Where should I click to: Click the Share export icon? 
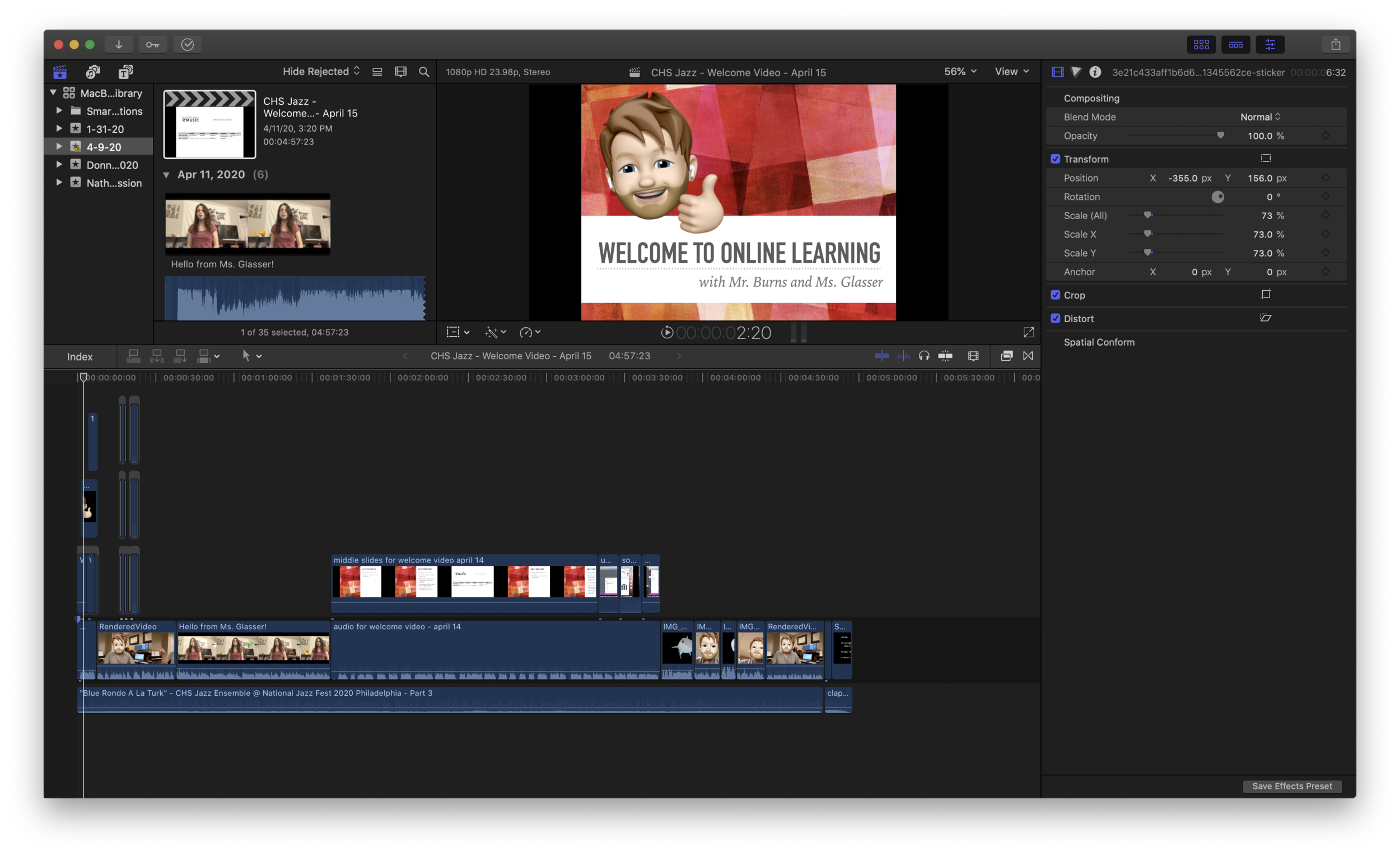click(1335, 44)
